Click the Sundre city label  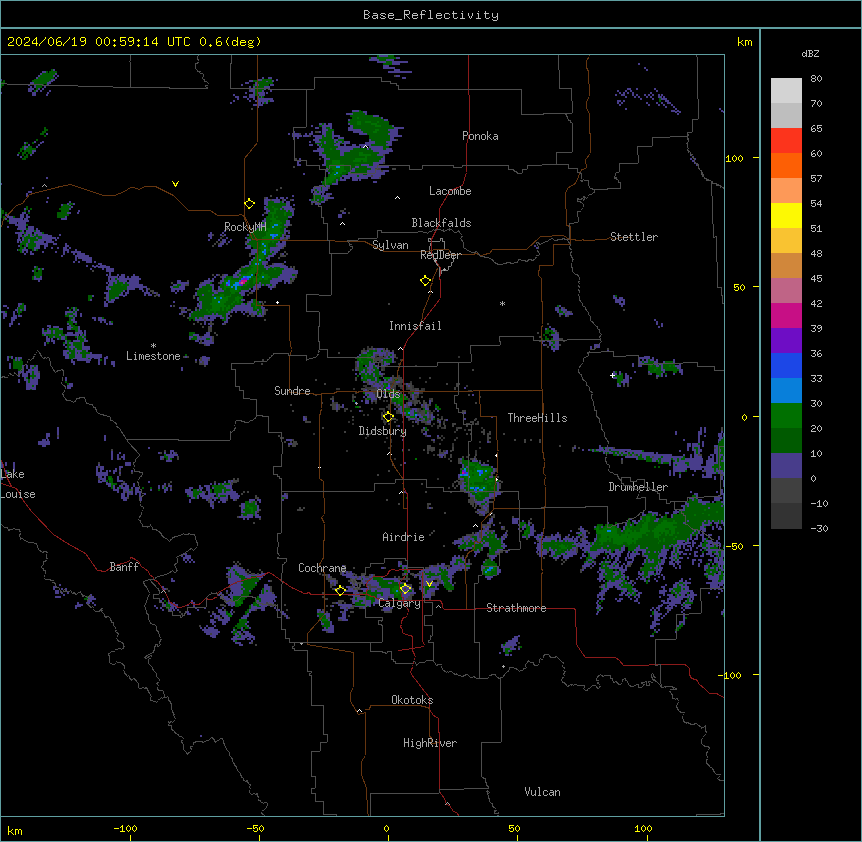(292, 391)
